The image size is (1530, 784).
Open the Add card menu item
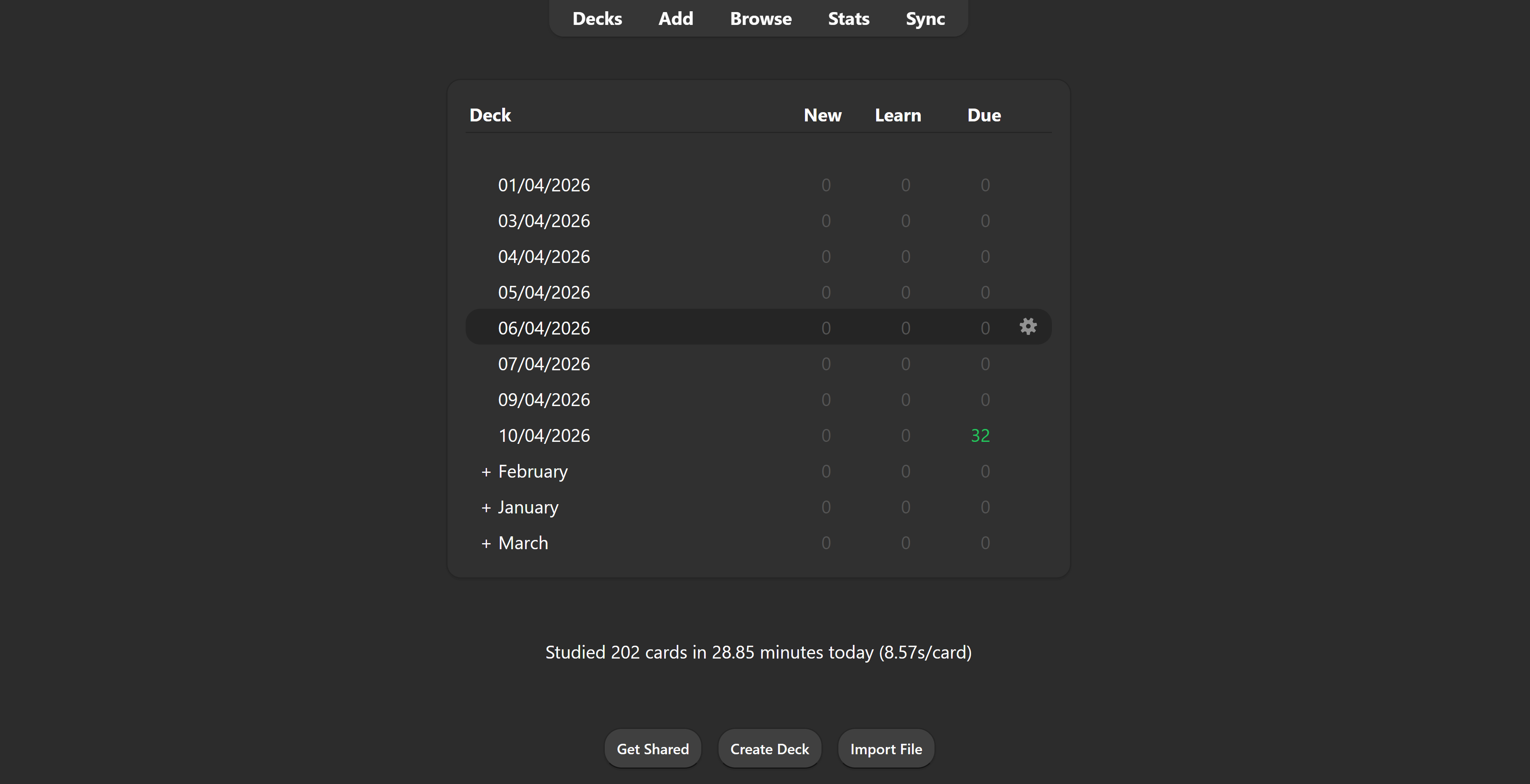pyautogui.click(x=675, y=19)
